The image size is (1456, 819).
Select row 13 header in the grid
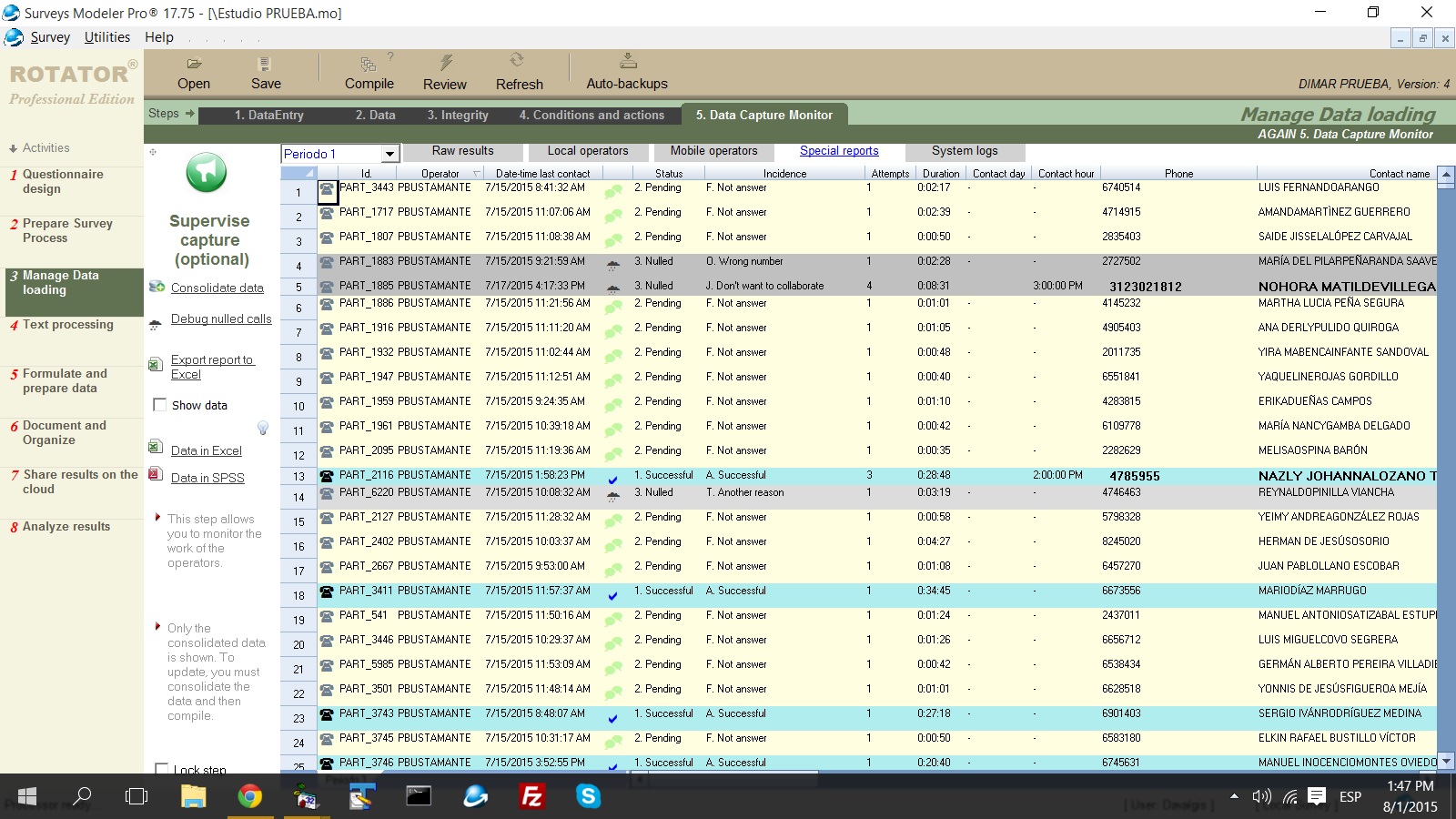tap(298, 476)
